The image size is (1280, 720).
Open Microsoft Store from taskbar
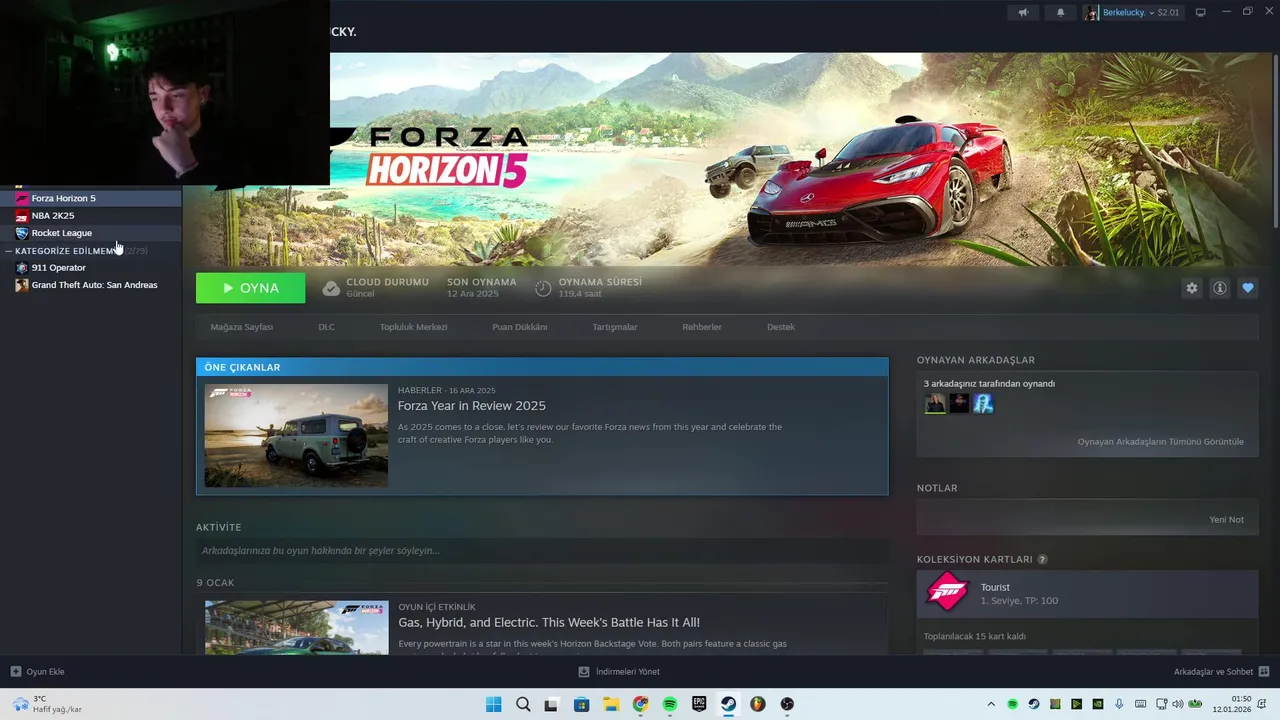pos(581,704)
